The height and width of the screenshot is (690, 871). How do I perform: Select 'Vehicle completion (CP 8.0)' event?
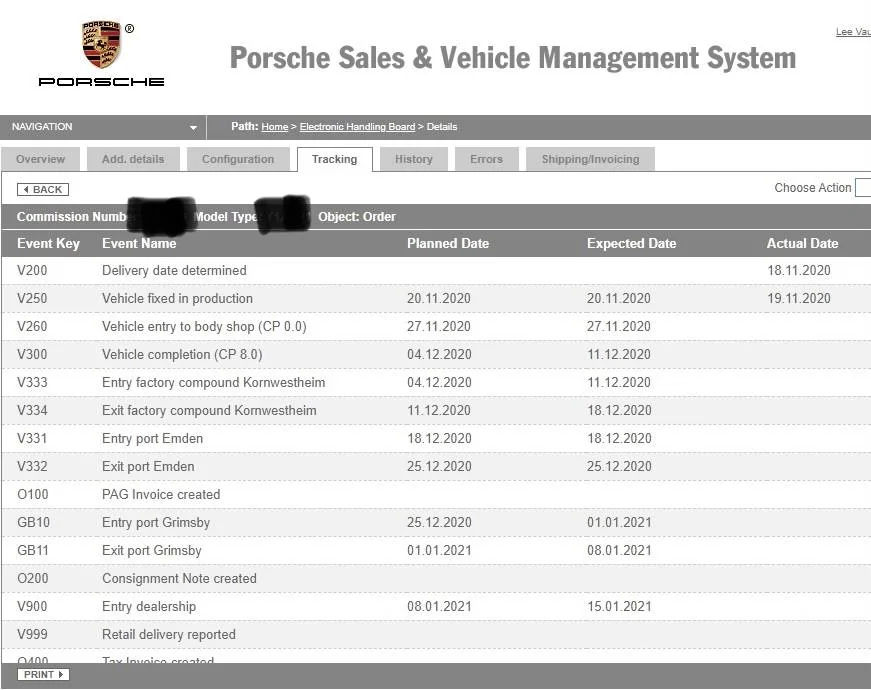(182, 354)
